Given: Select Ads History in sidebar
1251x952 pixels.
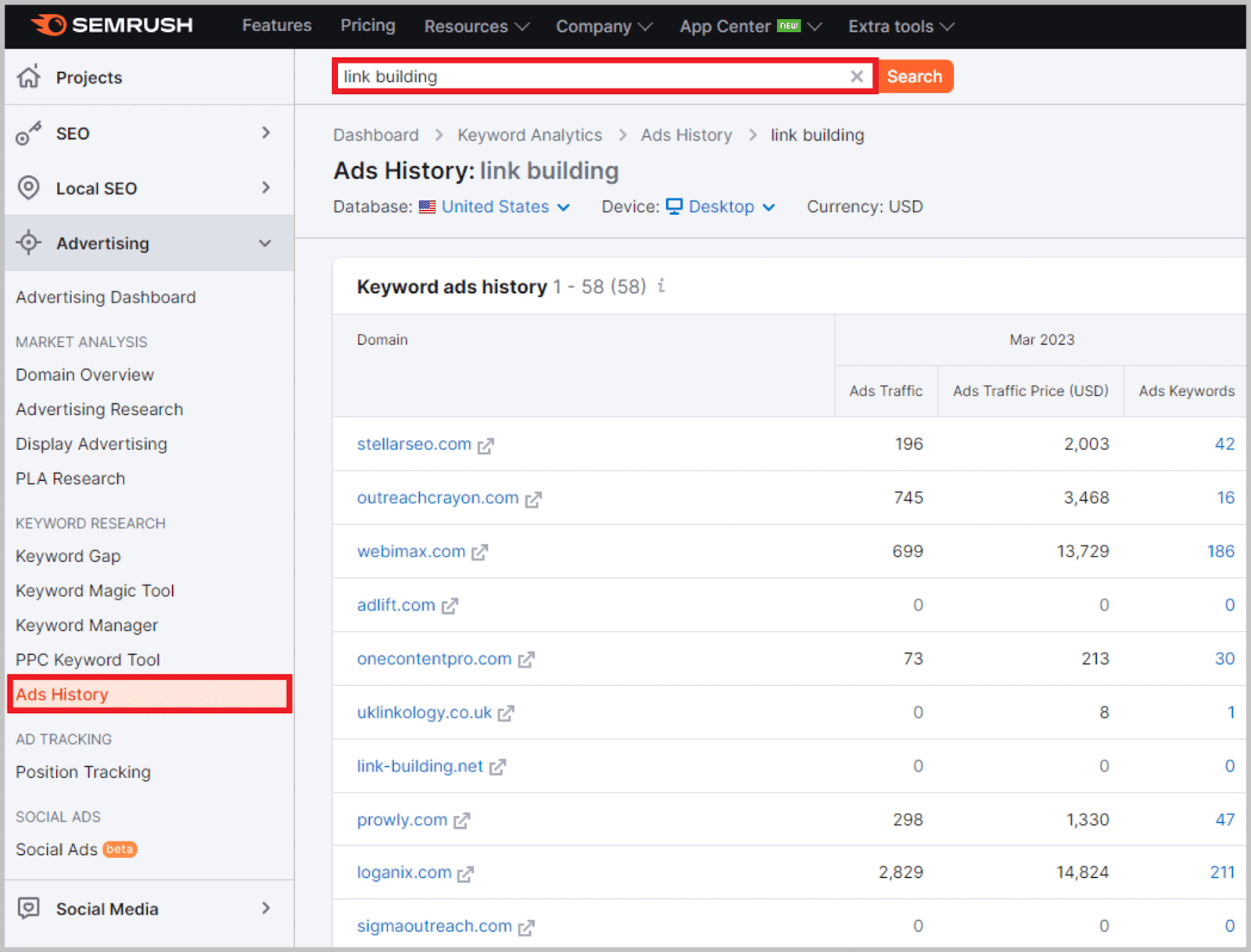Looking at the screenshot, I should point(149,694).
